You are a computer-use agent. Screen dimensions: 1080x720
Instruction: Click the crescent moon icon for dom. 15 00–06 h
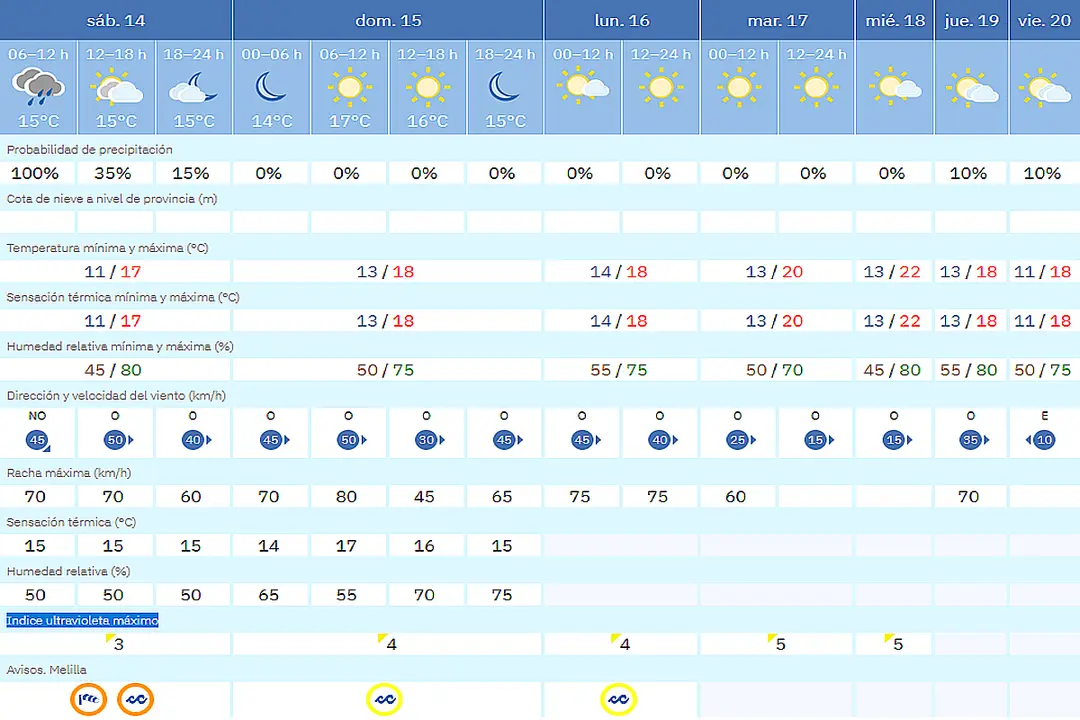pyautogui.click(x=271, y=88)
